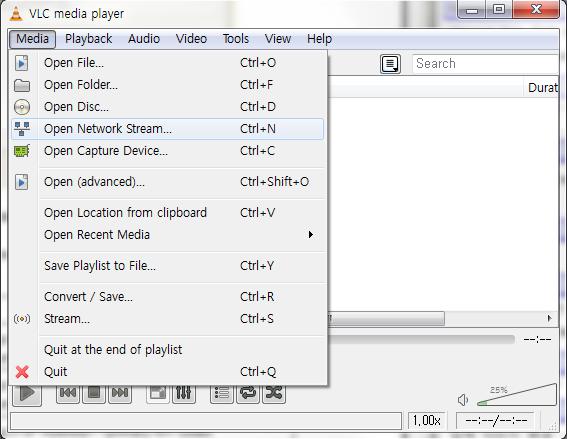Select Open Capture Device... entry

(168, 151)
